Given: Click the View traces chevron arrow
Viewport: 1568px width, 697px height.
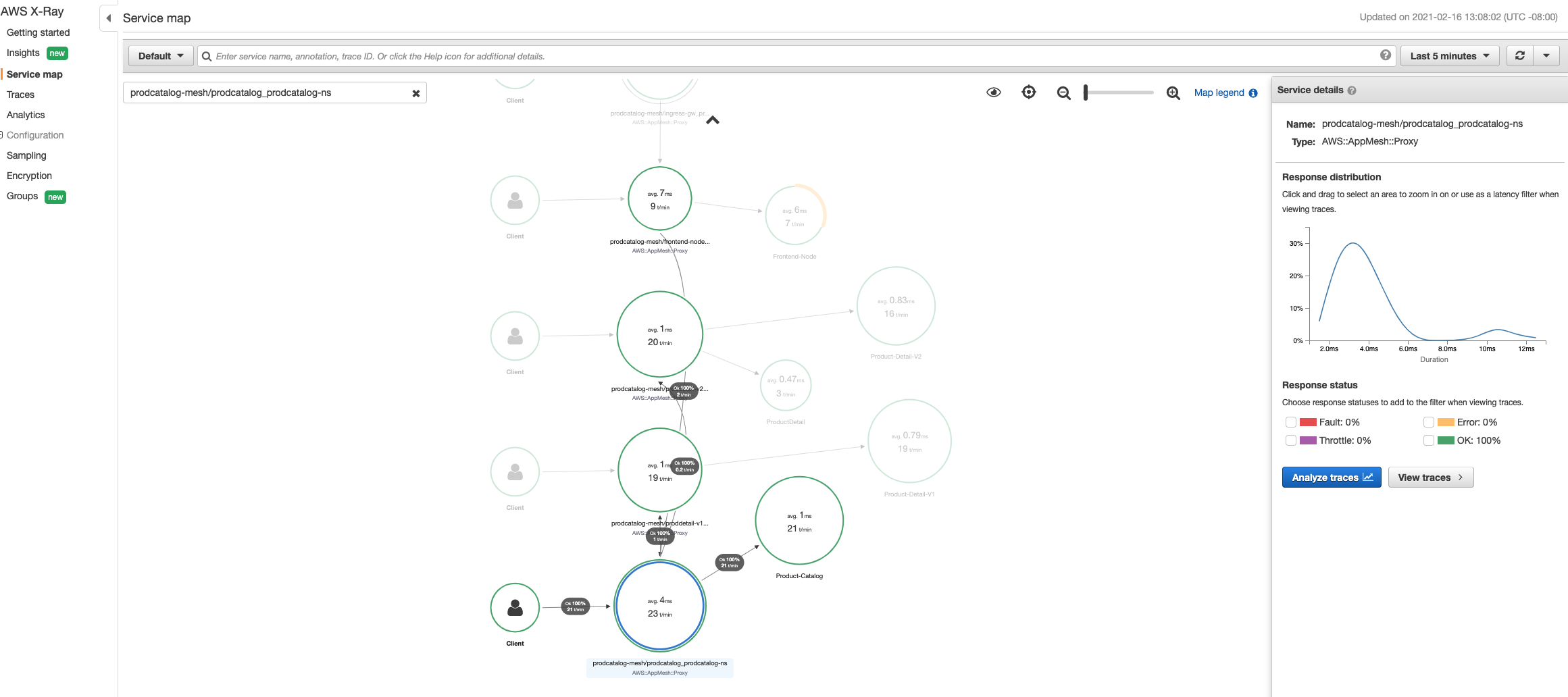Looking at the screenshot, I should 1461,477.
